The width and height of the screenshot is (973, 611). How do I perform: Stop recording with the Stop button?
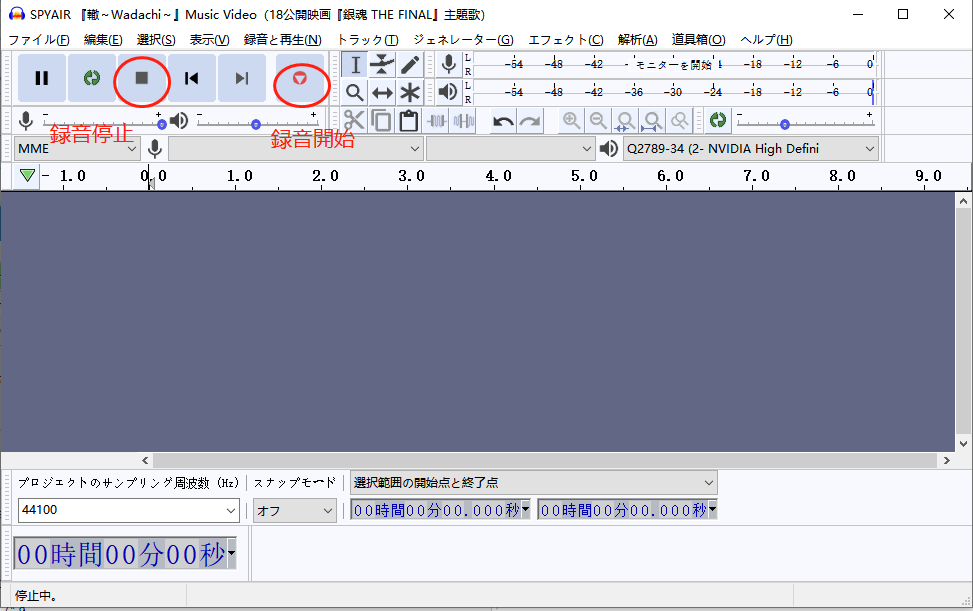[142, 78]
